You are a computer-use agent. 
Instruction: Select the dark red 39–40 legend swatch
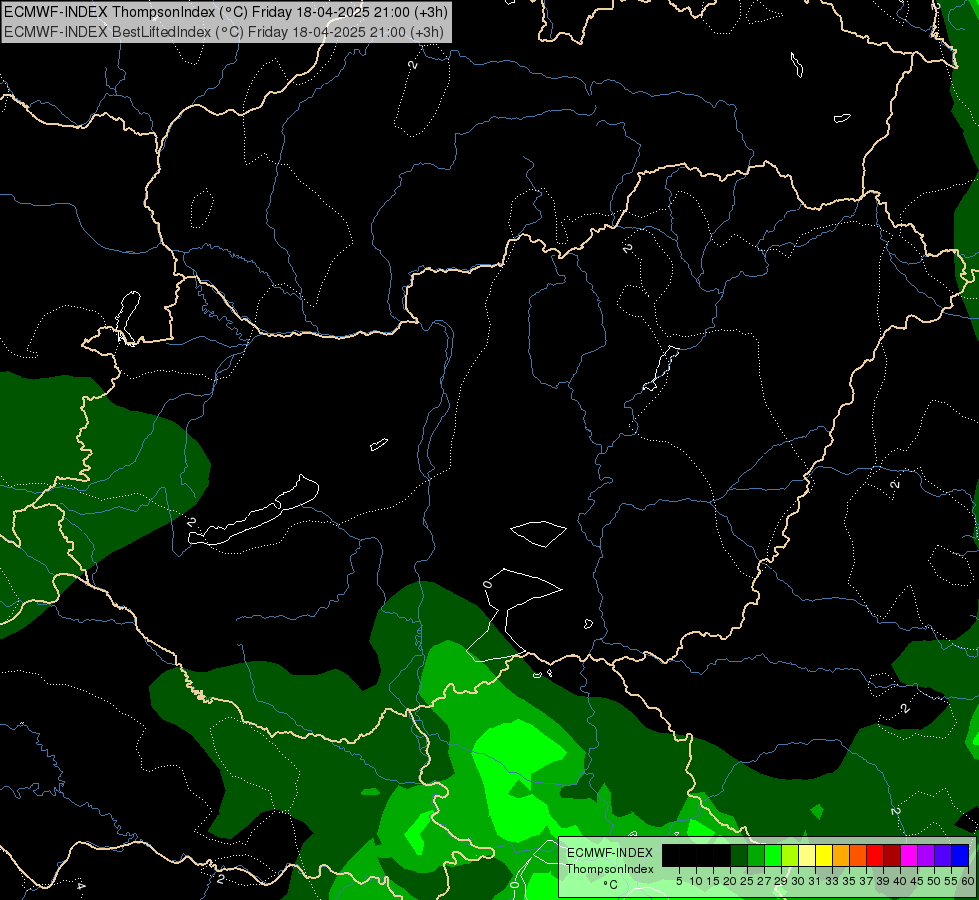pos(892,855)
